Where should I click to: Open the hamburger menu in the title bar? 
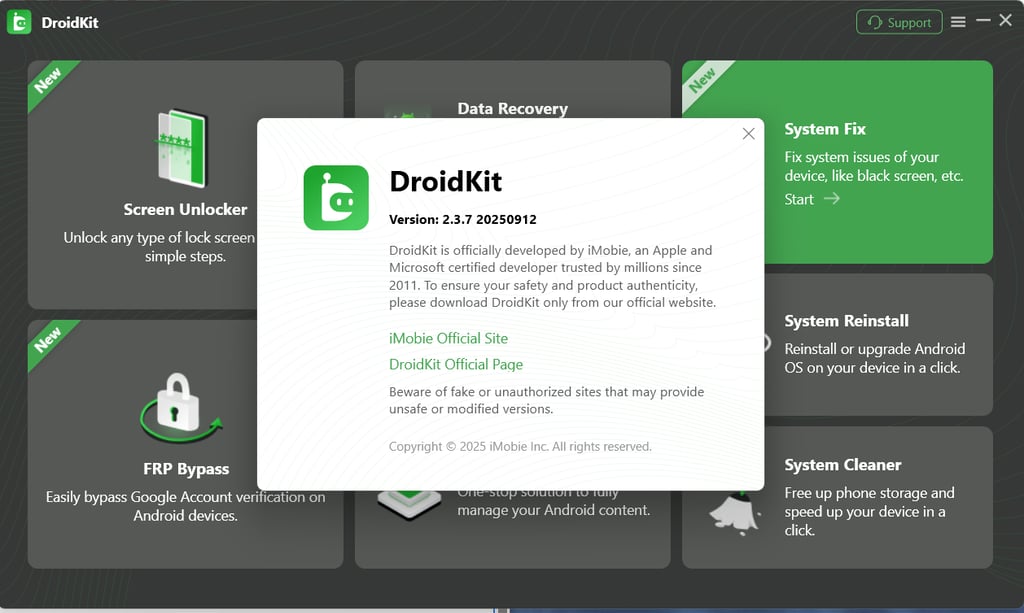point(958,22)
